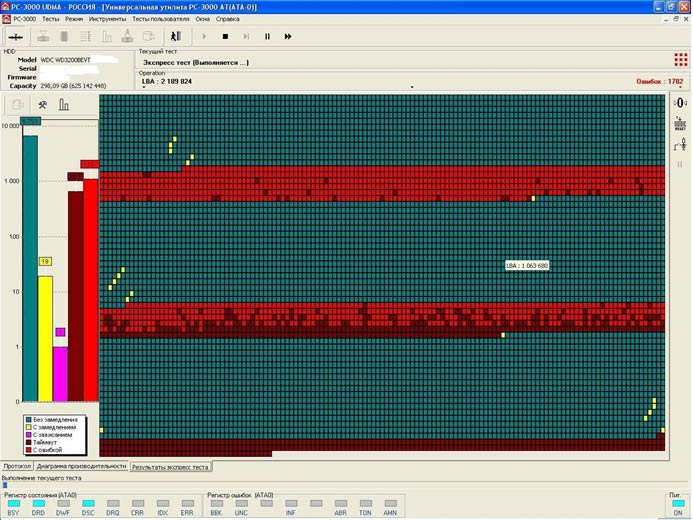This screenshot has height=520, width=693.
Task: Click the greyed-out step-forward button
Action: coord(246,37)
